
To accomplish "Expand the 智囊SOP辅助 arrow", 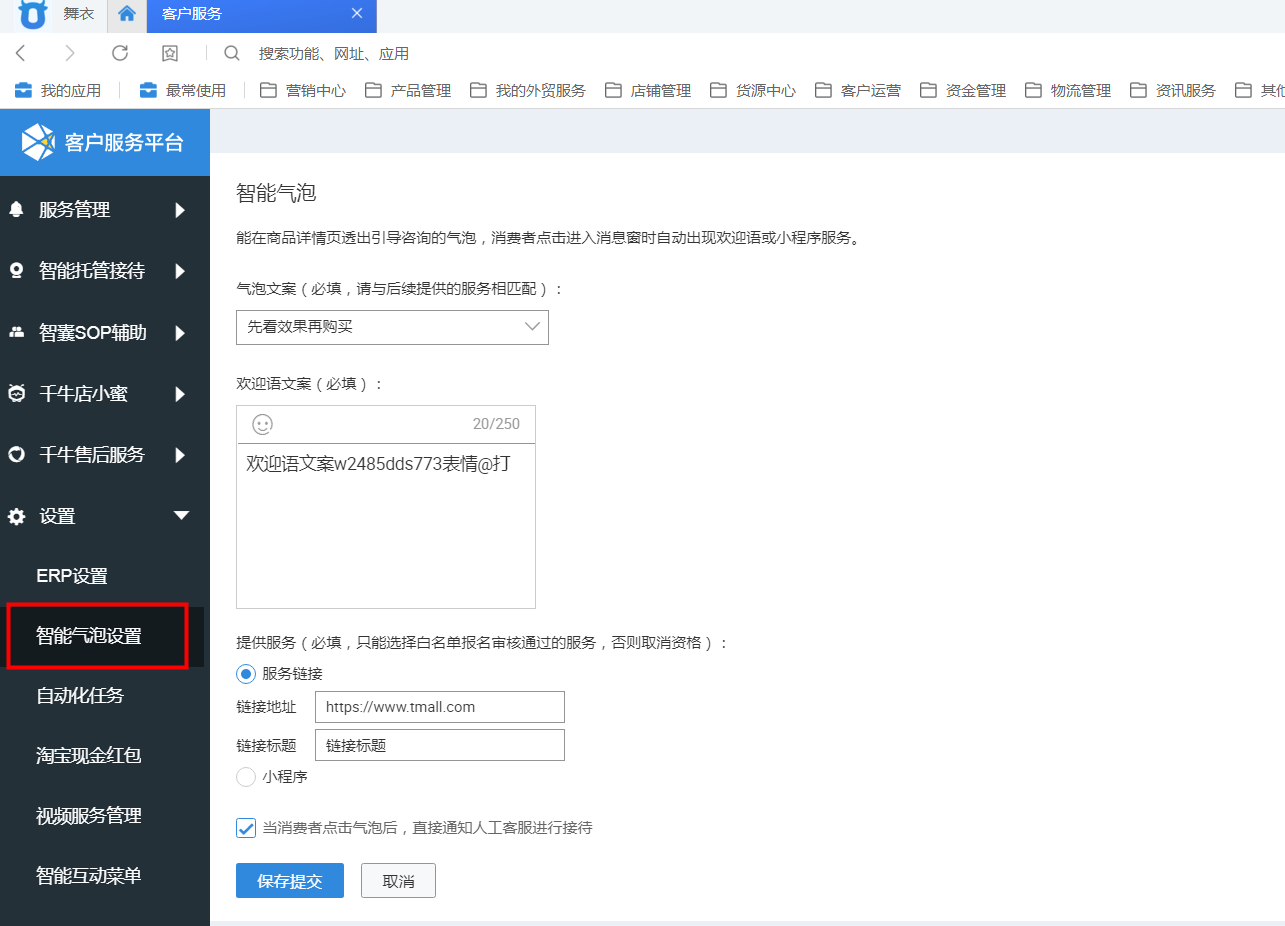I will (181, 333).
